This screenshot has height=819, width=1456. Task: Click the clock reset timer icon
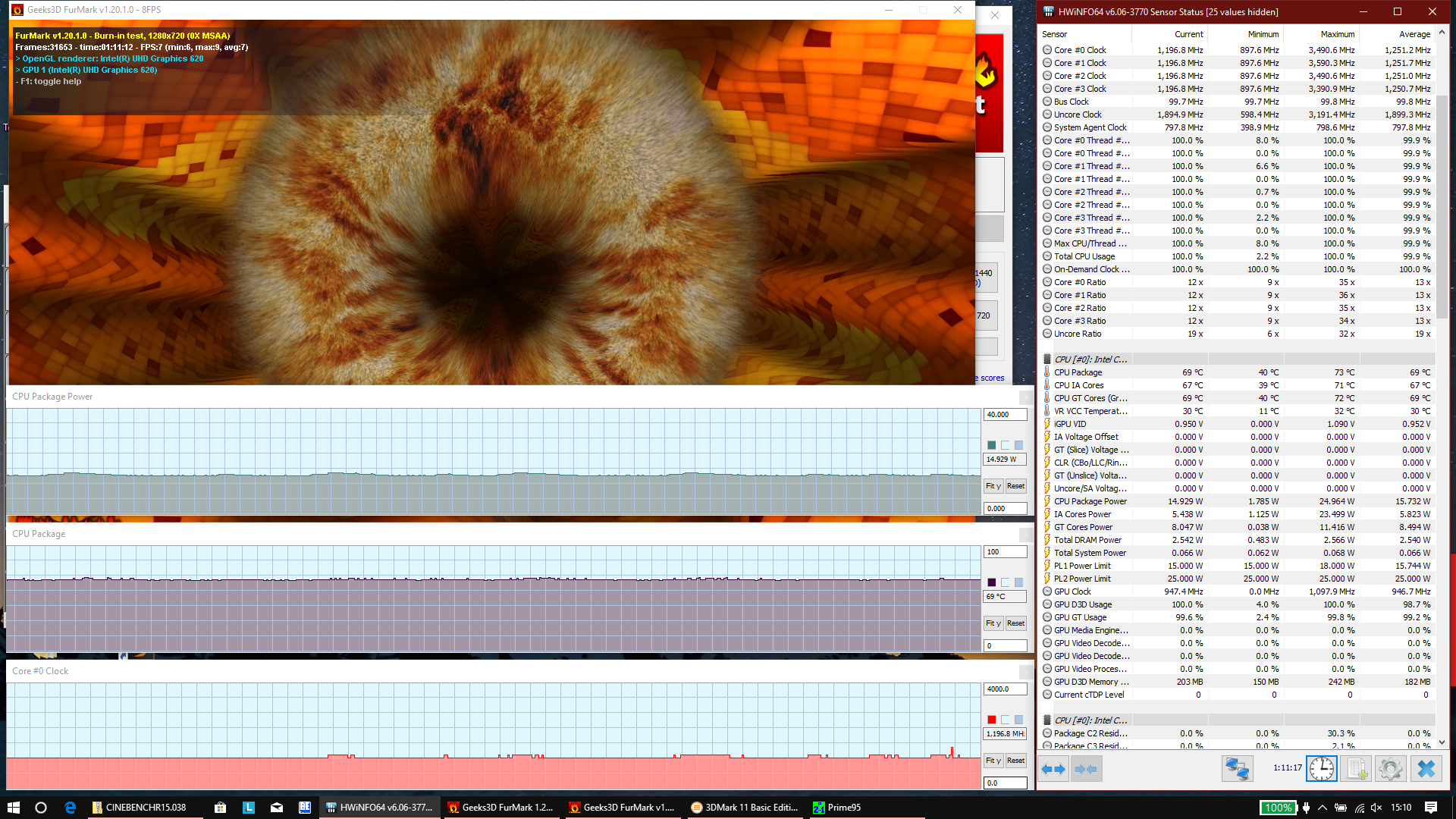click(x=1321, y=769)
